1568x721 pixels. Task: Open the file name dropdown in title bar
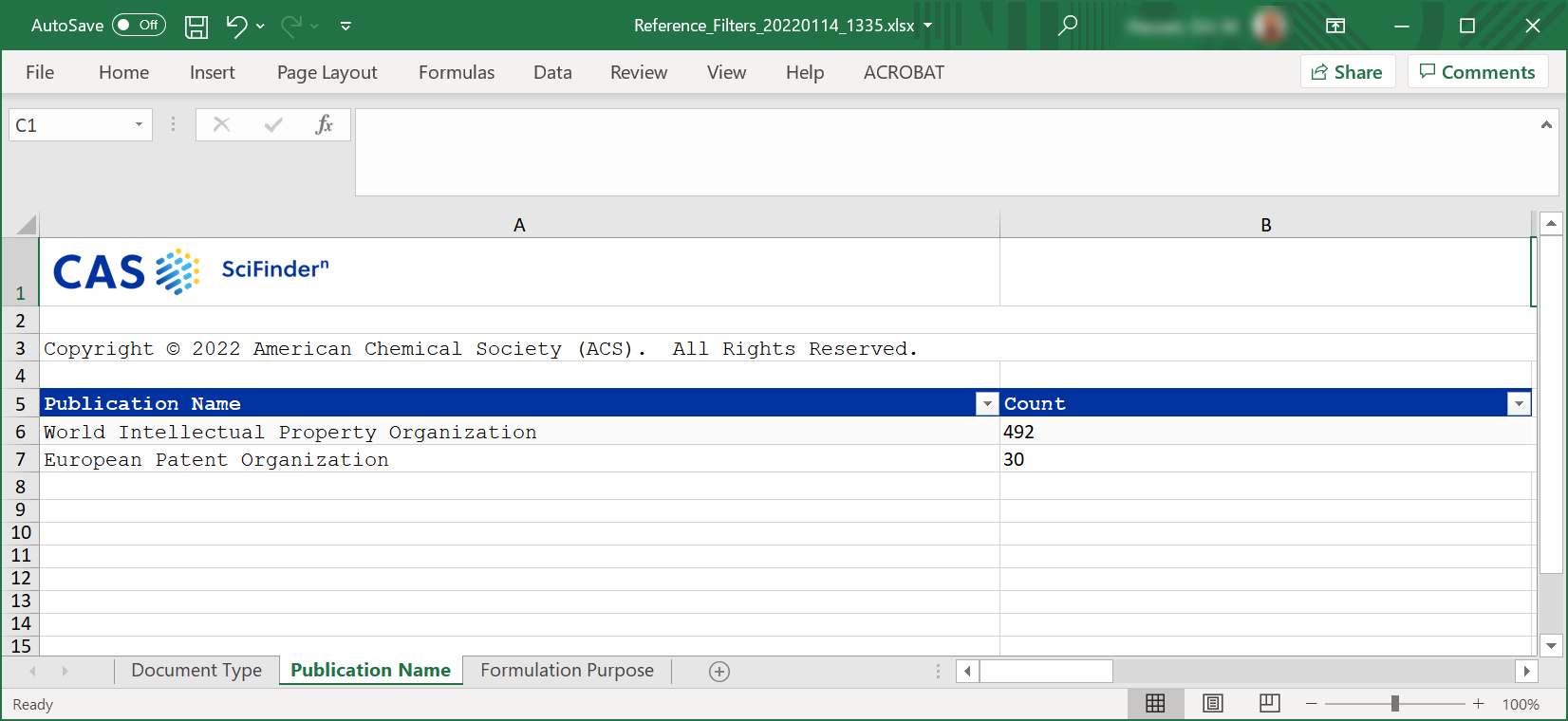(928, 26)
